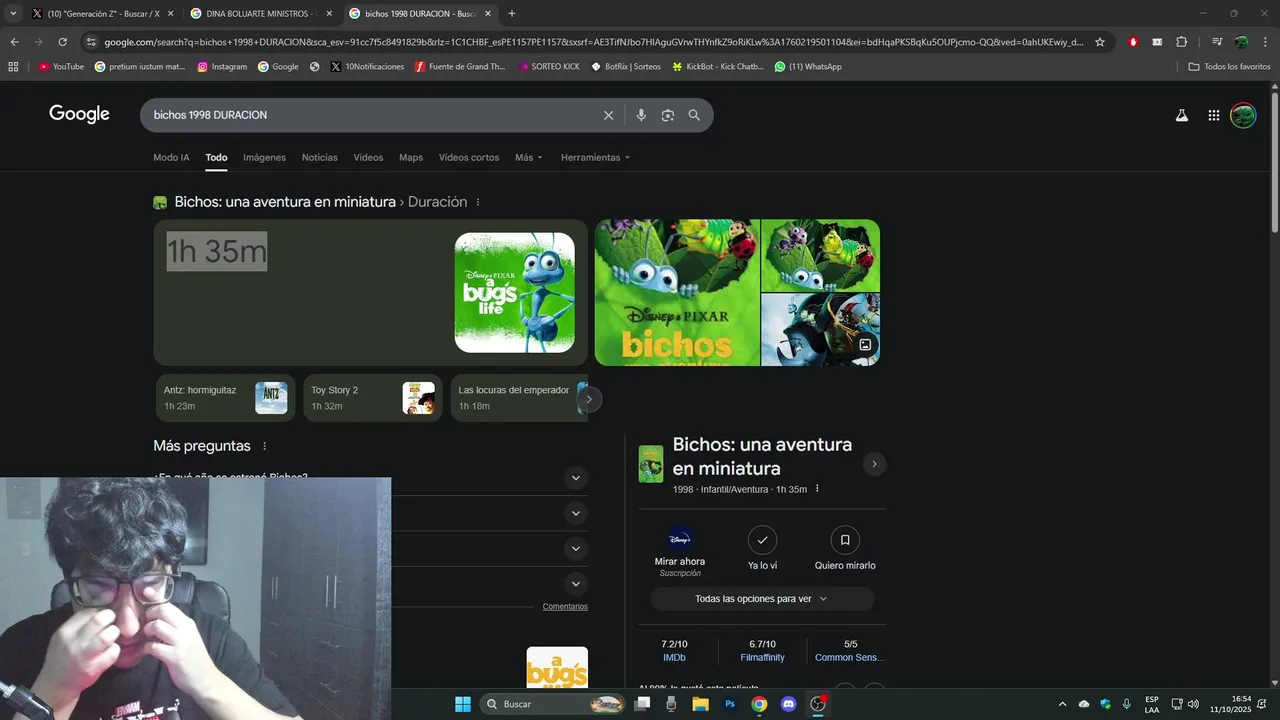Open the Modo IA search mode

[x=171, y=157]
